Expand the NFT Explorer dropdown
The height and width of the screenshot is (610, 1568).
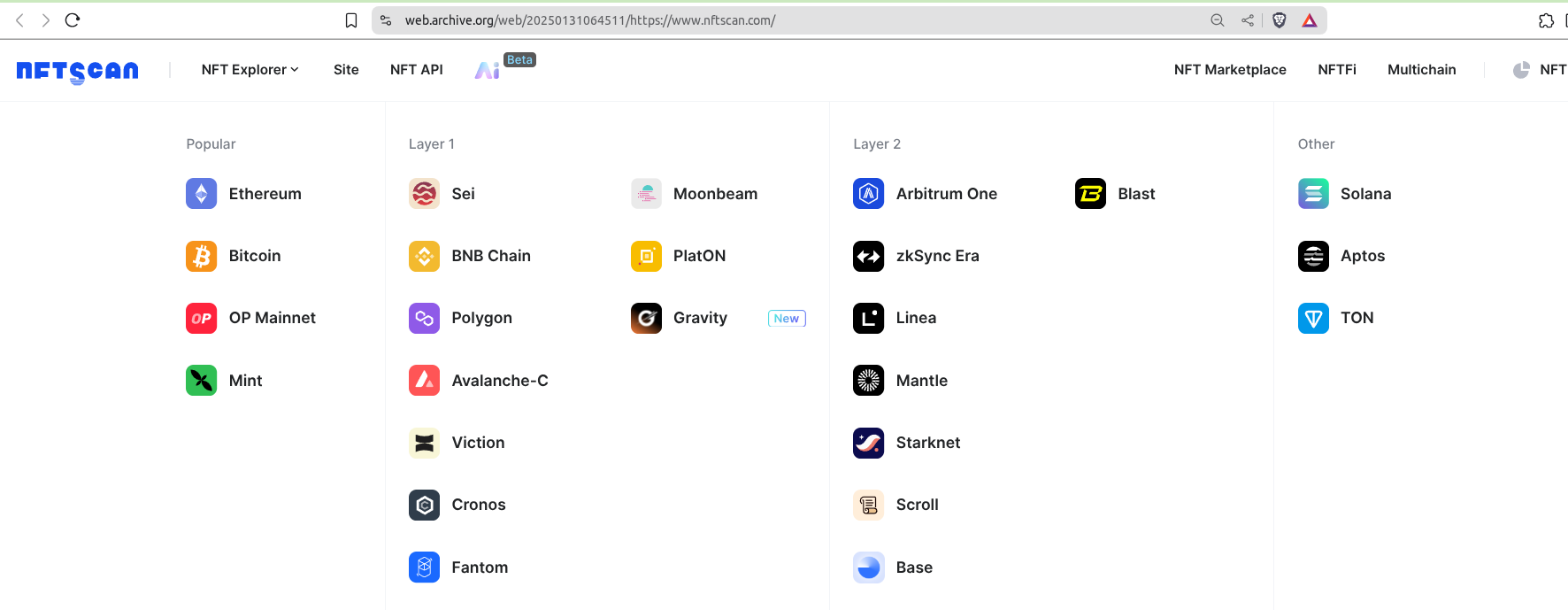(x=250, y=70)
